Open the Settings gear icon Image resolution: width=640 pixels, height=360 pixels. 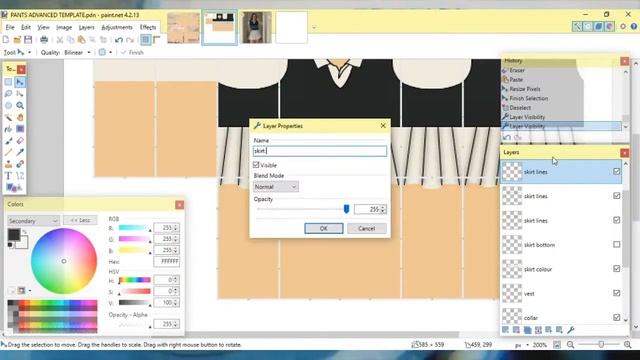[623, 27]
